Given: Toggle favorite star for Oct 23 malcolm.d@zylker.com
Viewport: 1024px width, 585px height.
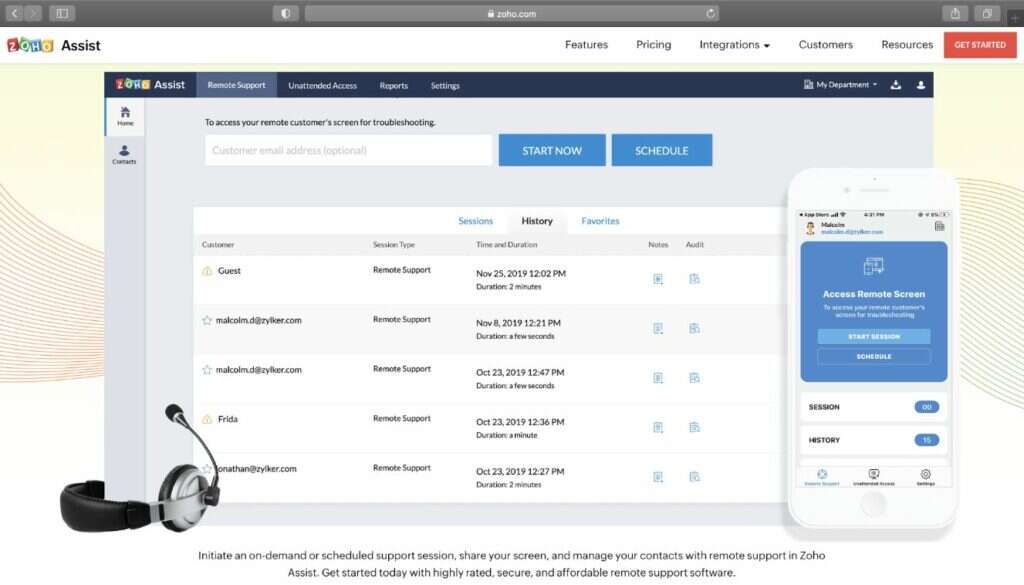Looking at the screenshot, I should point(207,370).
